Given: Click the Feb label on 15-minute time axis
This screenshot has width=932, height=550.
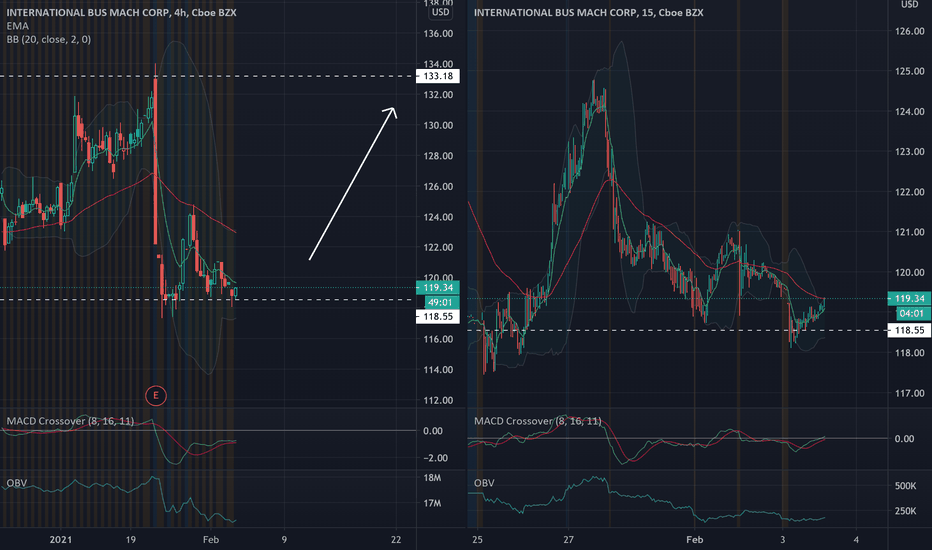Looking at the screenshot, I should [x=694, y=540].
